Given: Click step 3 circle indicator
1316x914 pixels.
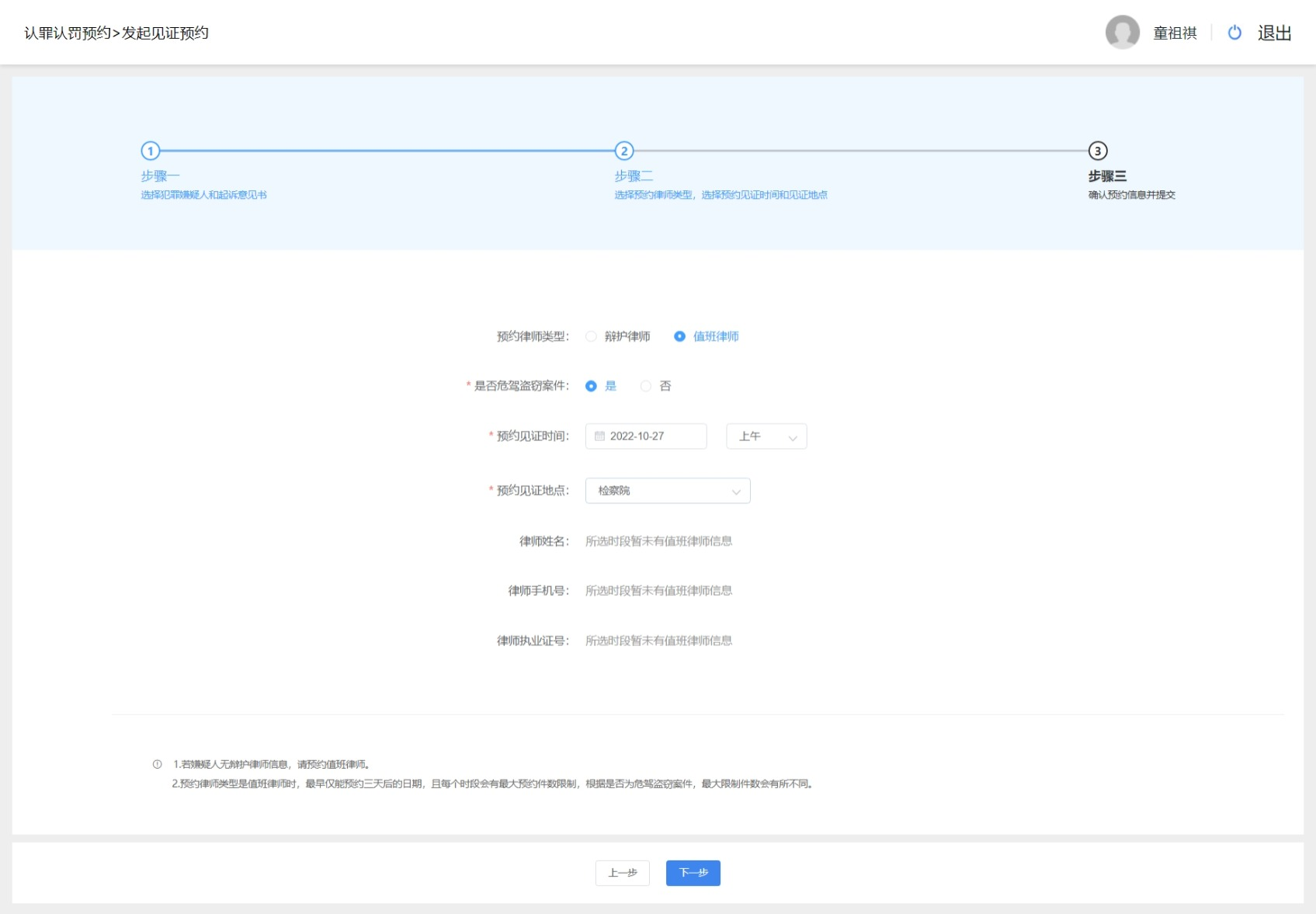Looking at the screenshot, I should coord(1097,151).
